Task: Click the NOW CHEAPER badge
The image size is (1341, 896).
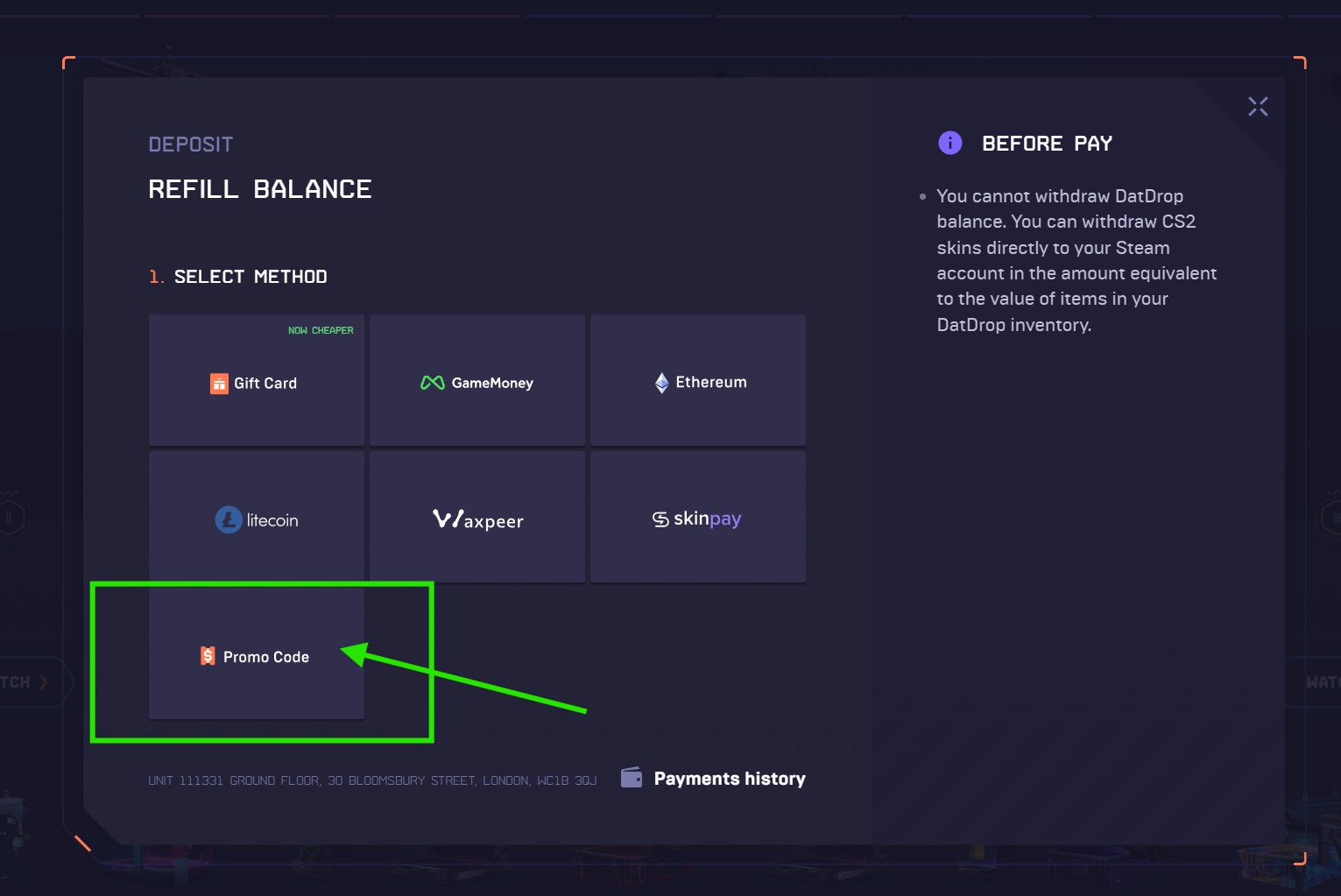Action: 321,330
